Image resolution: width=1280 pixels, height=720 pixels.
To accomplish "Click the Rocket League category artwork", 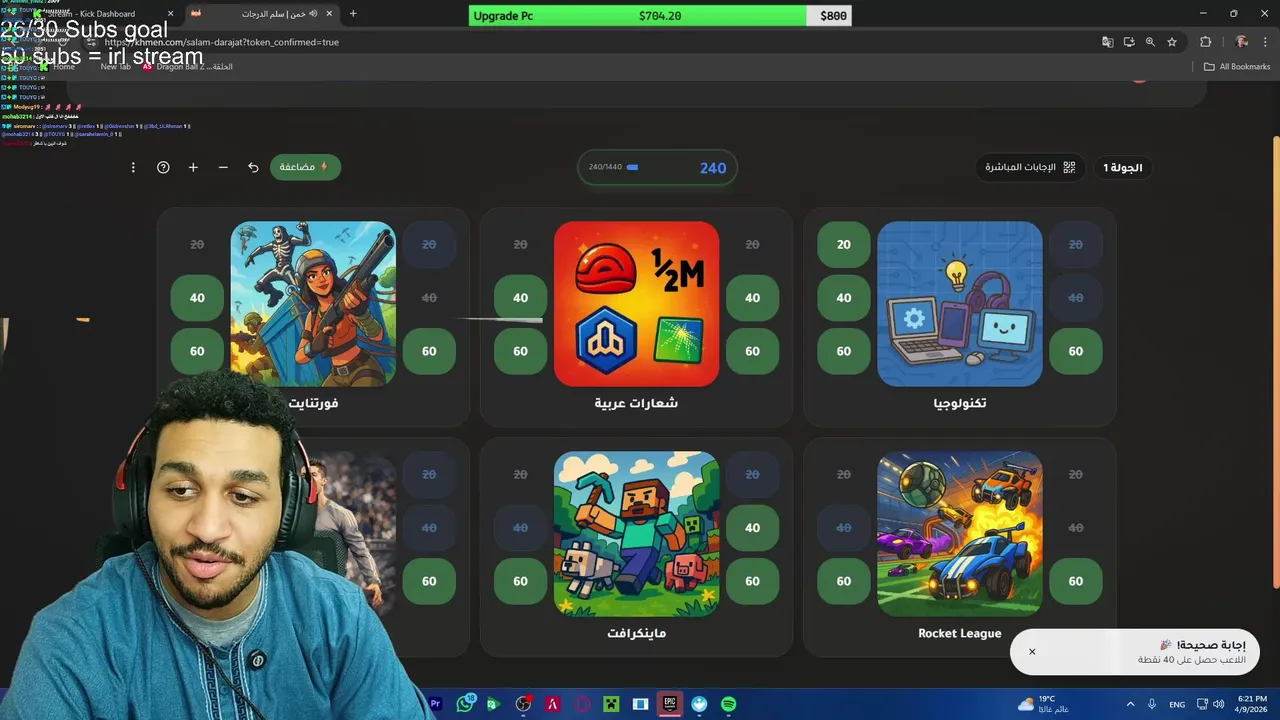I will (x=960, y=534).
